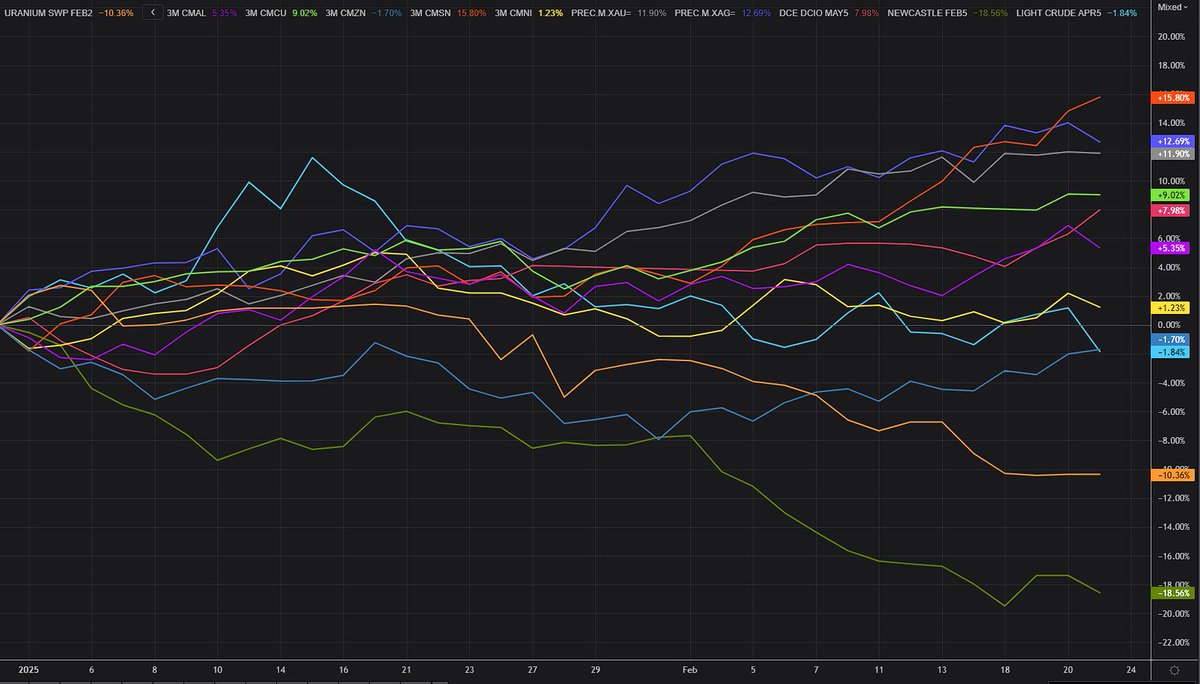
Task: Click the +12.69% price tag
Action: [x=1172, y=141]
